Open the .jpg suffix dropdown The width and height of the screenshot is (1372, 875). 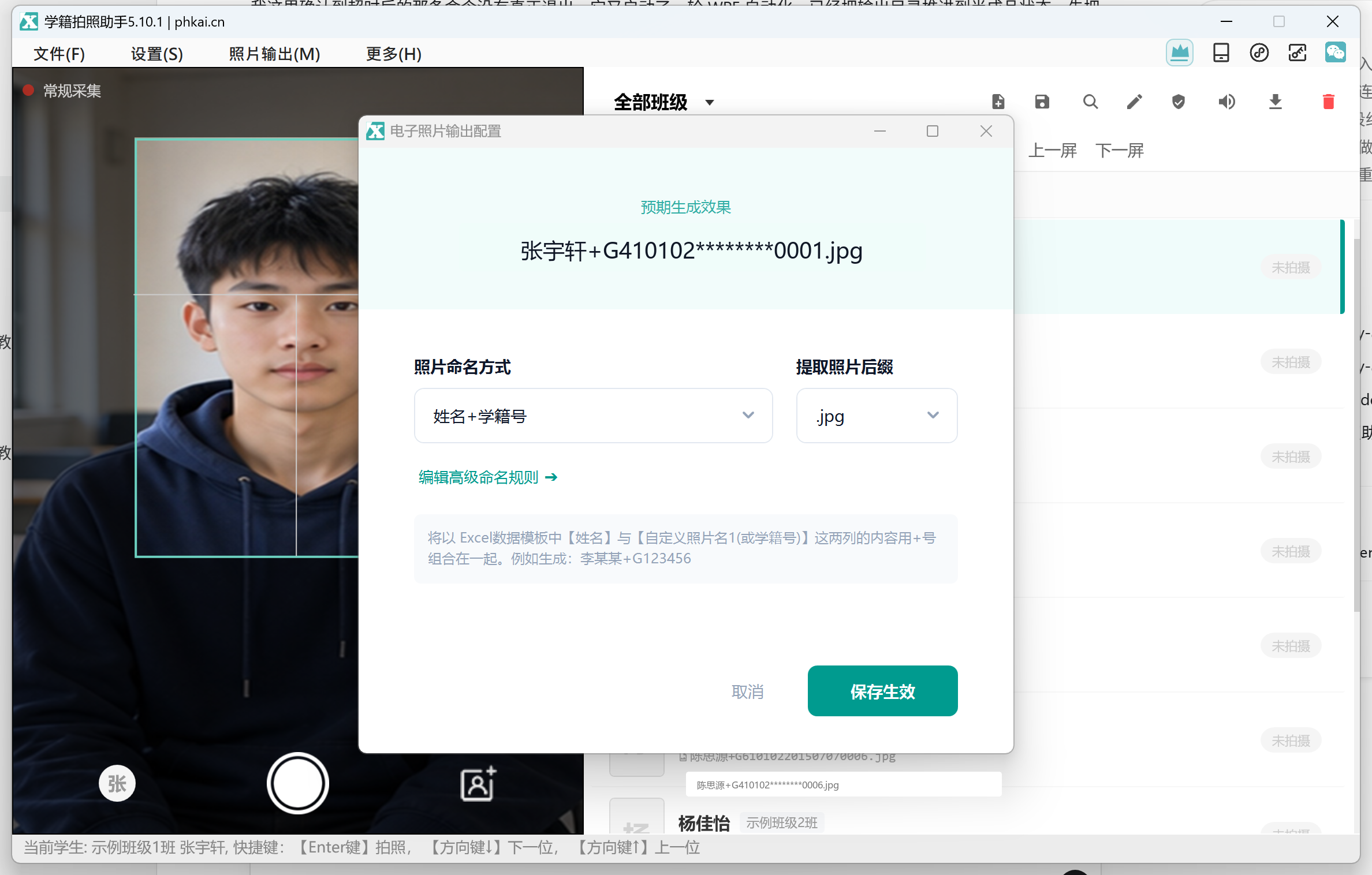pos(877,416)
